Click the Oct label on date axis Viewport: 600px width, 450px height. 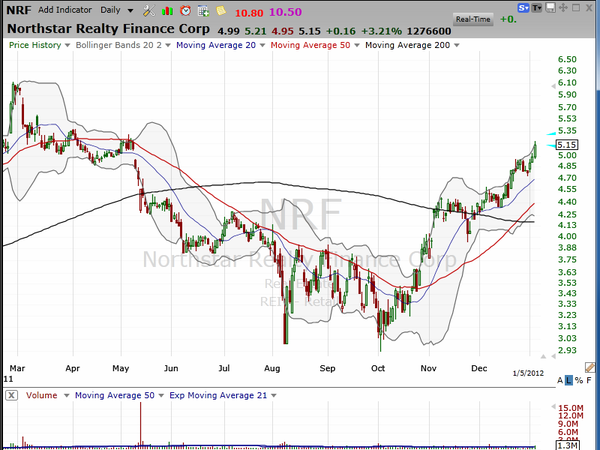click(378, 368)
